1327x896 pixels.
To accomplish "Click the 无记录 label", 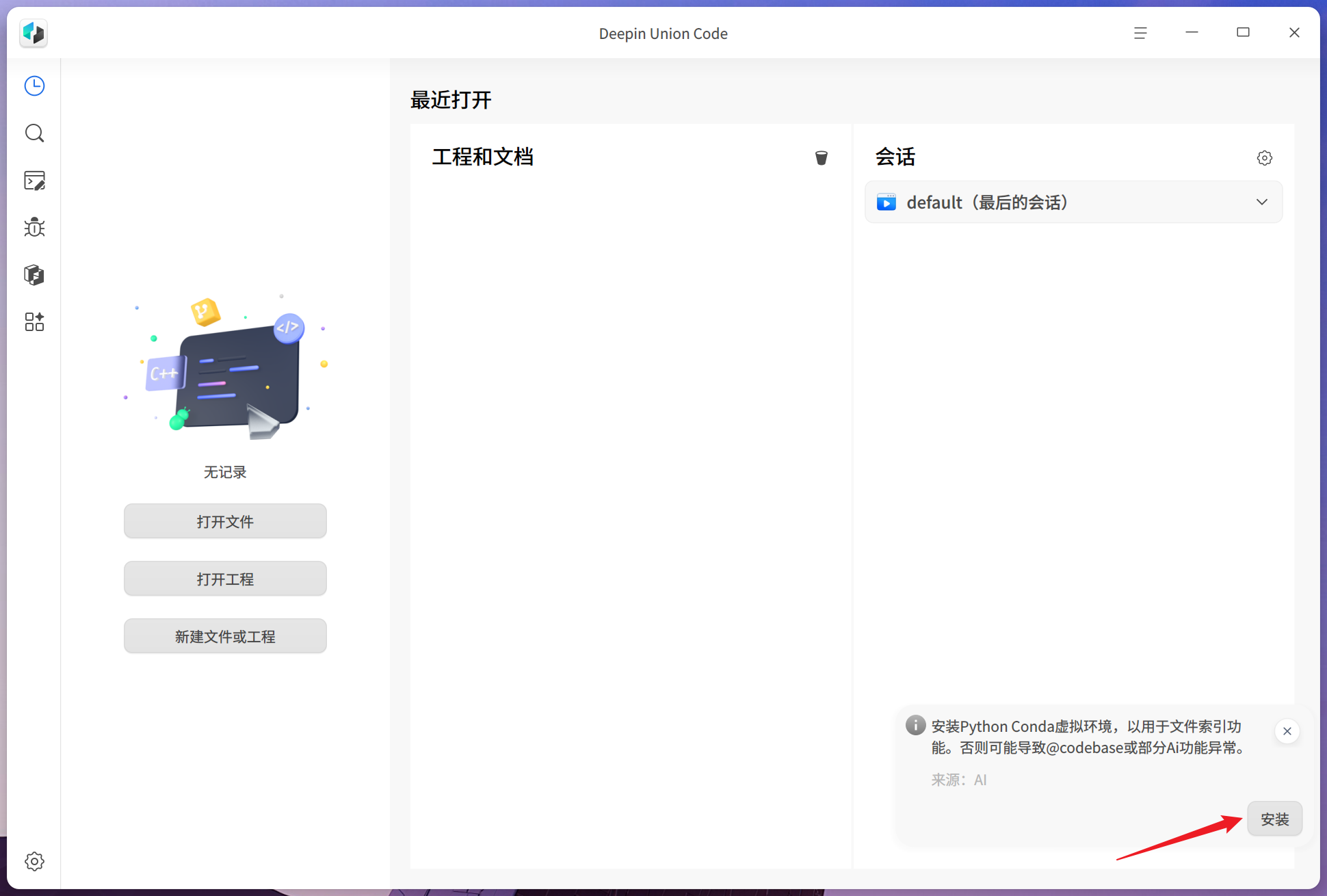I will pyautogui.click(x=225, y=472).
